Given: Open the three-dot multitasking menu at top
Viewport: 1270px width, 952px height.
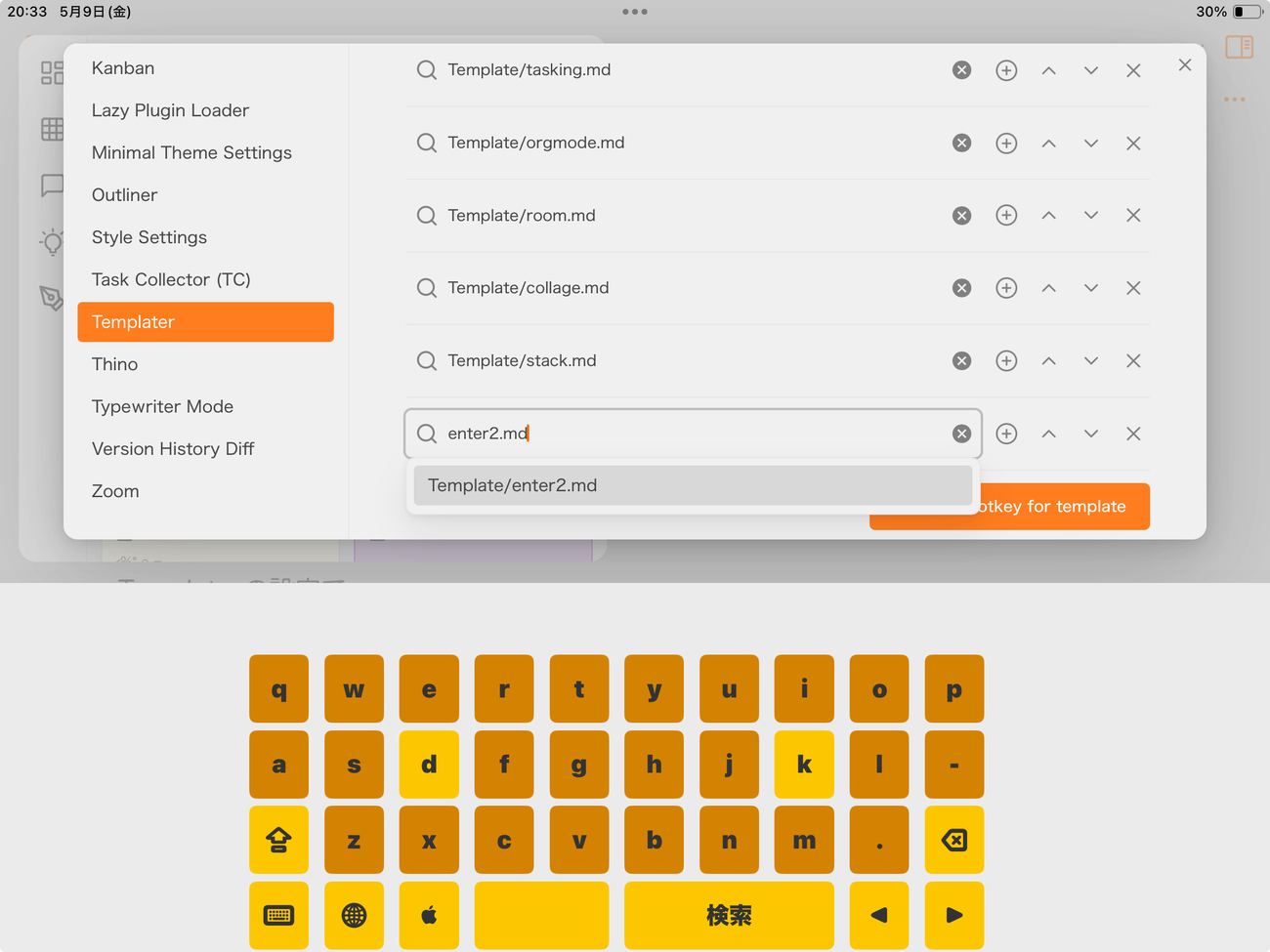Looking at the screenshot, I should (635, 12).
